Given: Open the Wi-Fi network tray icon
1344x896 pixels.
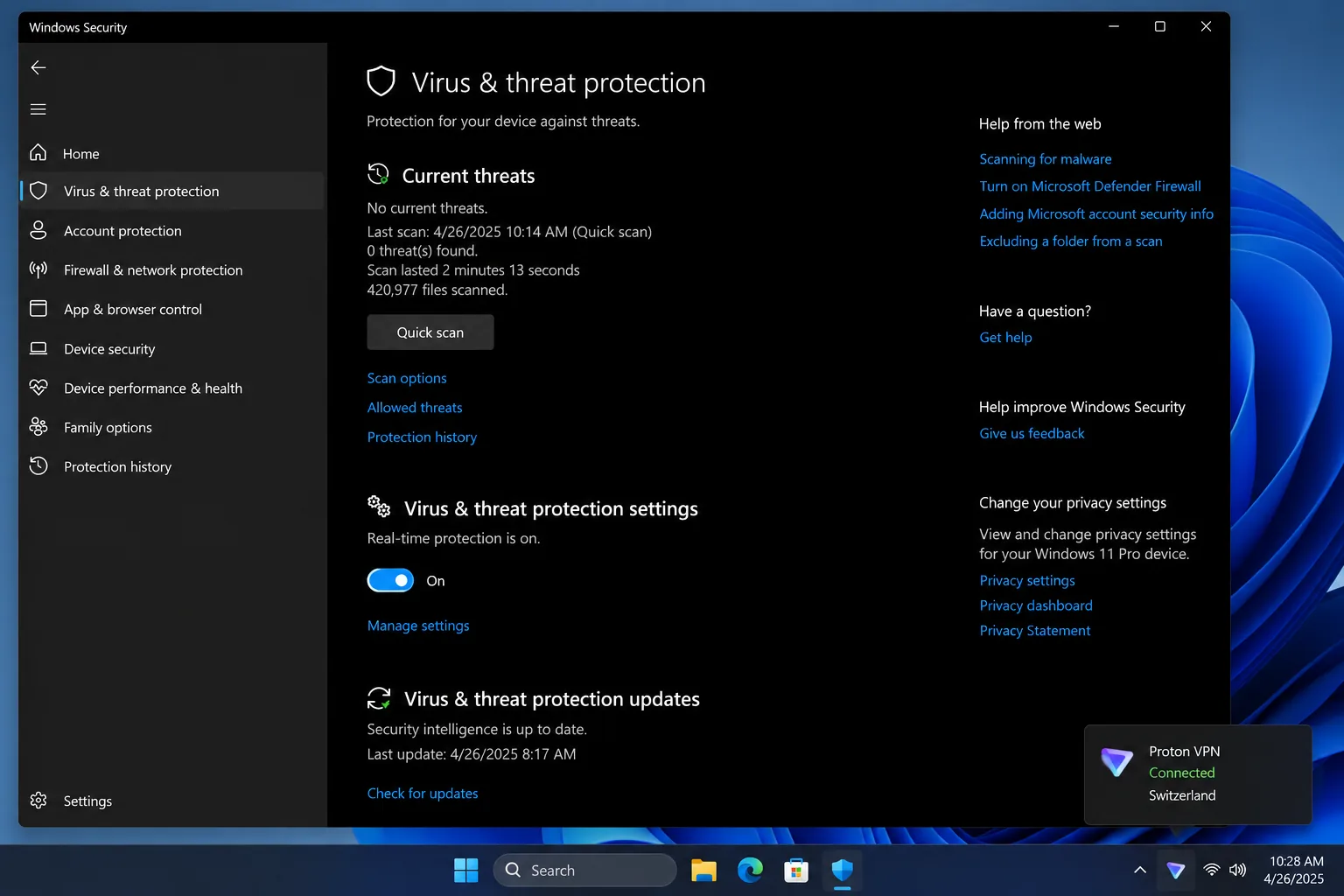Looking at the screenshot, I should (1212, 871).
